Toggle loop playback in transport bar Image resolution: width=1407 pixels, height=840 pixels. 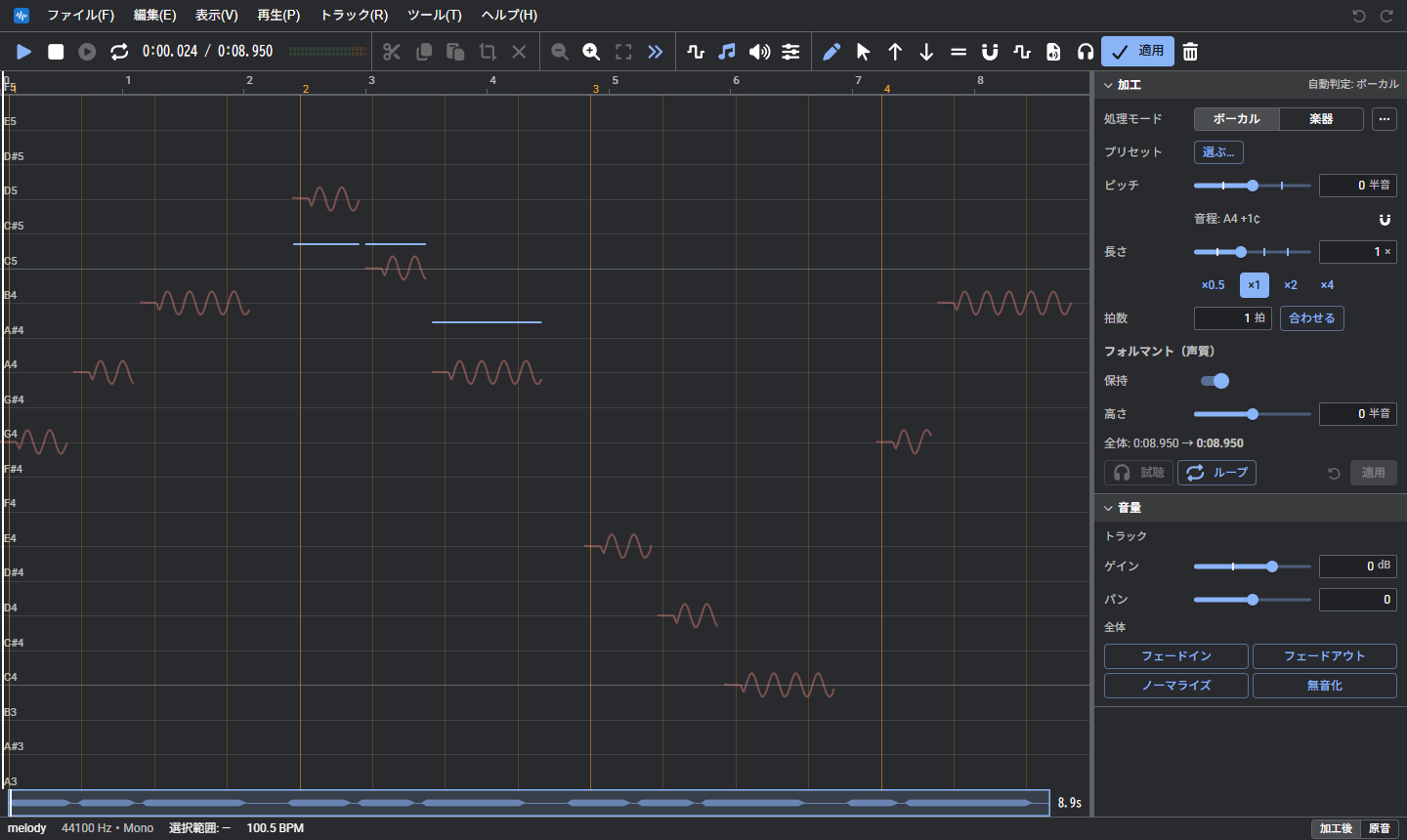tap(119, 52)
